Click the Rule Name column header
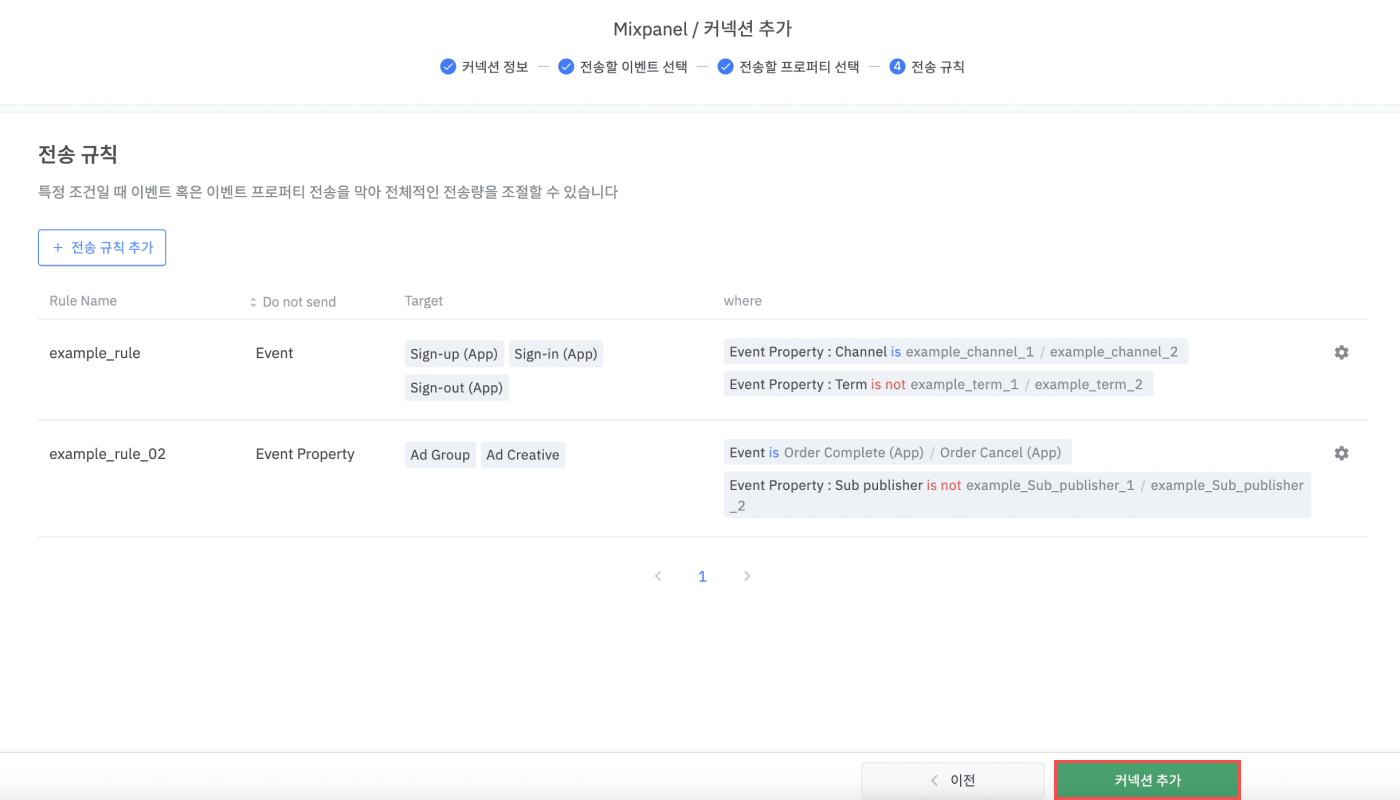Image resolution: width=1400 pixels, height=800 pixels. (83, 301)
